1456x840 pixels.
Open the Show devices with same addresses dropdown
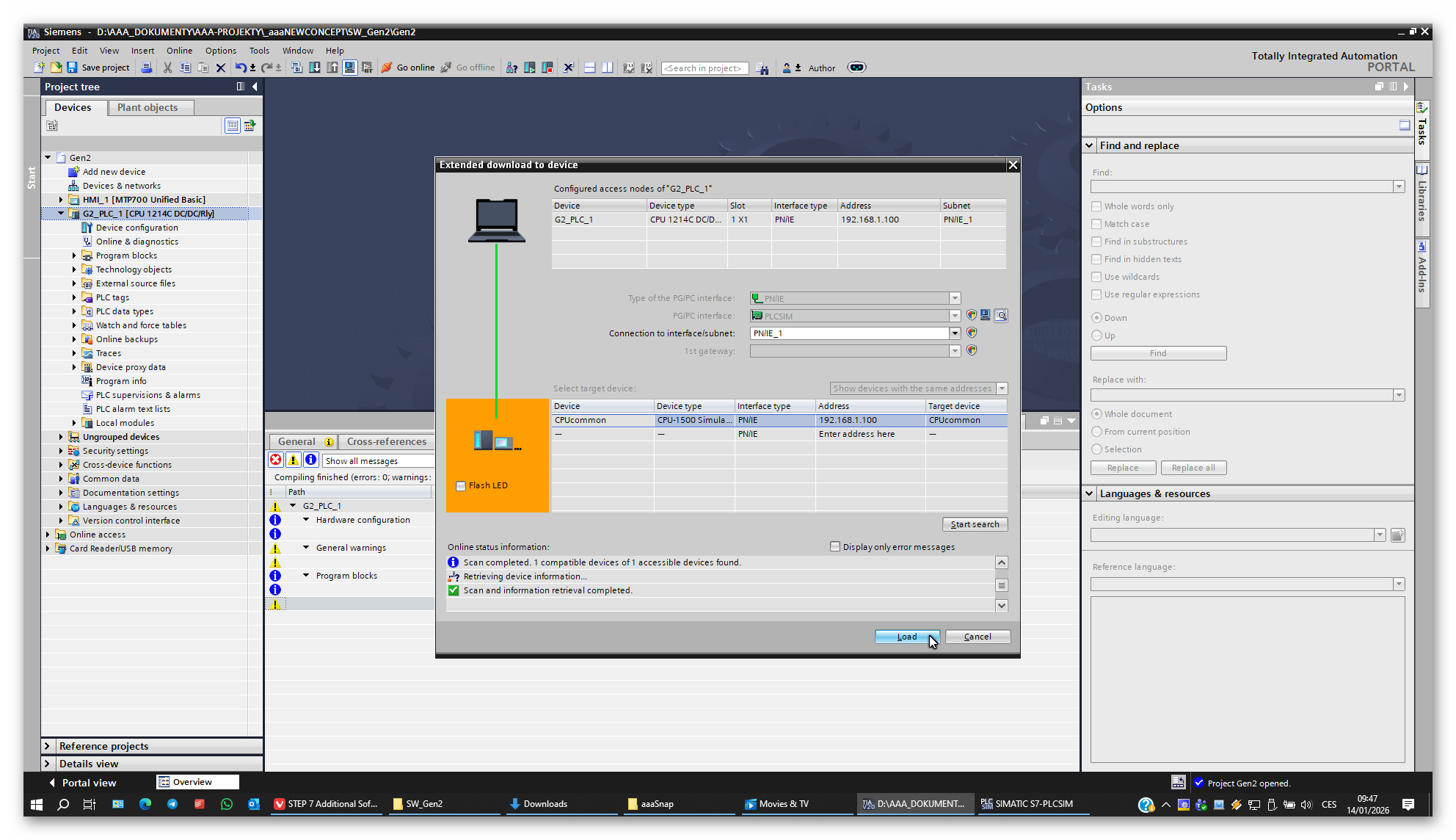coord(1002,388)
